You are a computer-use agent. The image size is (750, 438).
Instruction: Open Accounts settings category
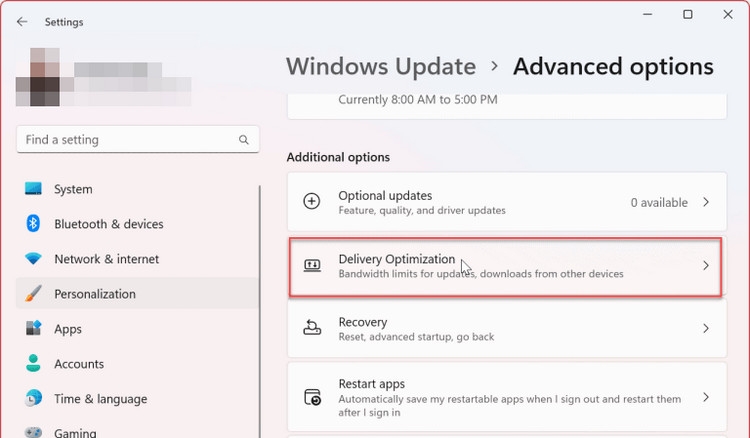click(137, 364)
